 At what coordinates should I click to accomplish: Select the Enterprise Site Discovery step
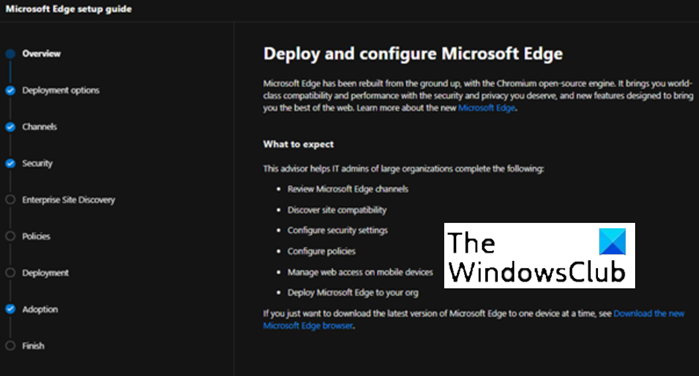tap(69, 200)
